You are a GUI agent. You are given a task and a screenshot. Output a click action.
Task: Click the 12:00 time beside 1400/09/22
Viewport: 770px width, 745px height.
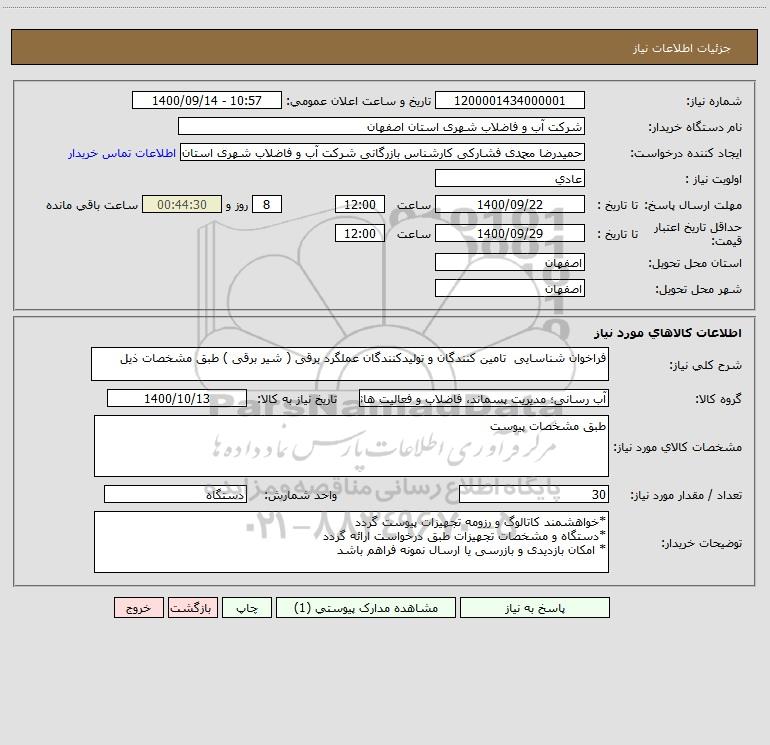pyautogui.click(x=359, y=204)
